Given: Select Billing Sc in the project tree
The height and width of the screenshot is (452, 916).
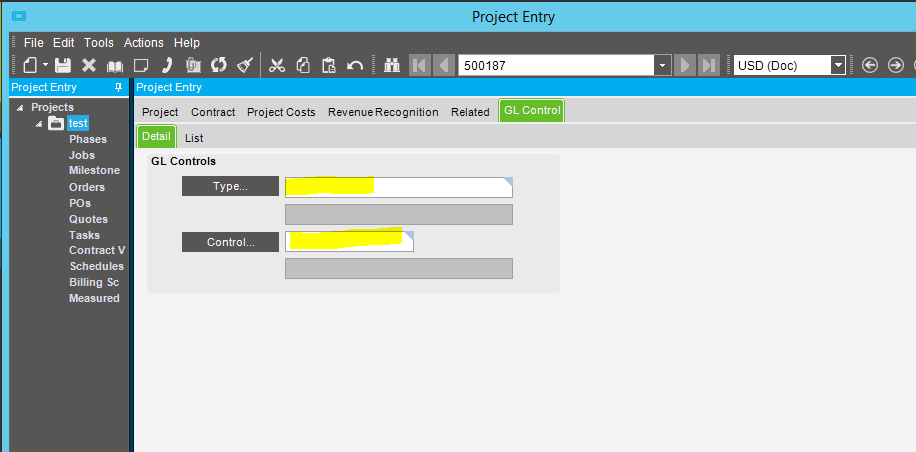Looking at the screenshot, I should coord(94,282).
